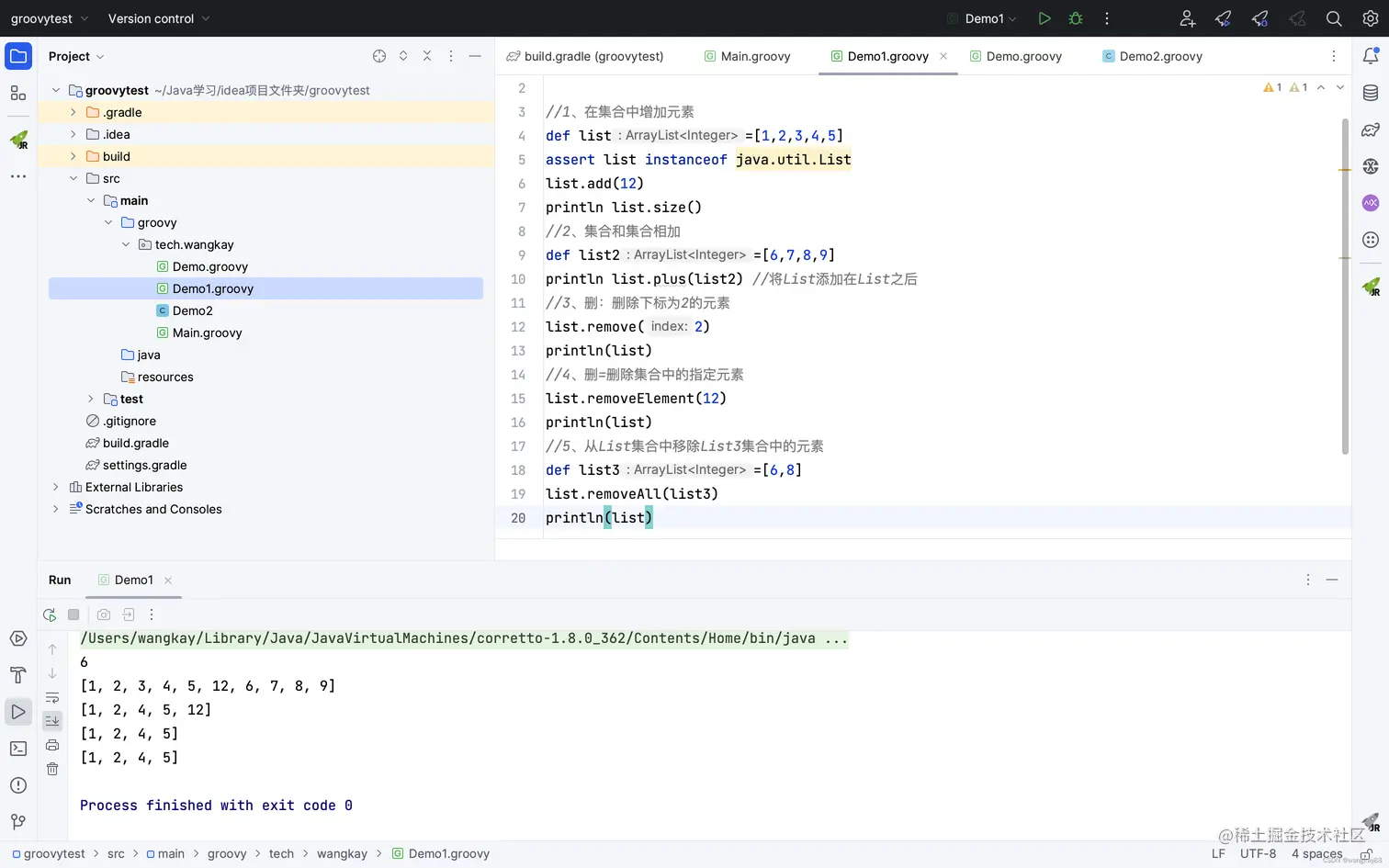The image size is (1389, 868).
Task: Click Collapse All icon in Project panel
Action: point(427,56)
